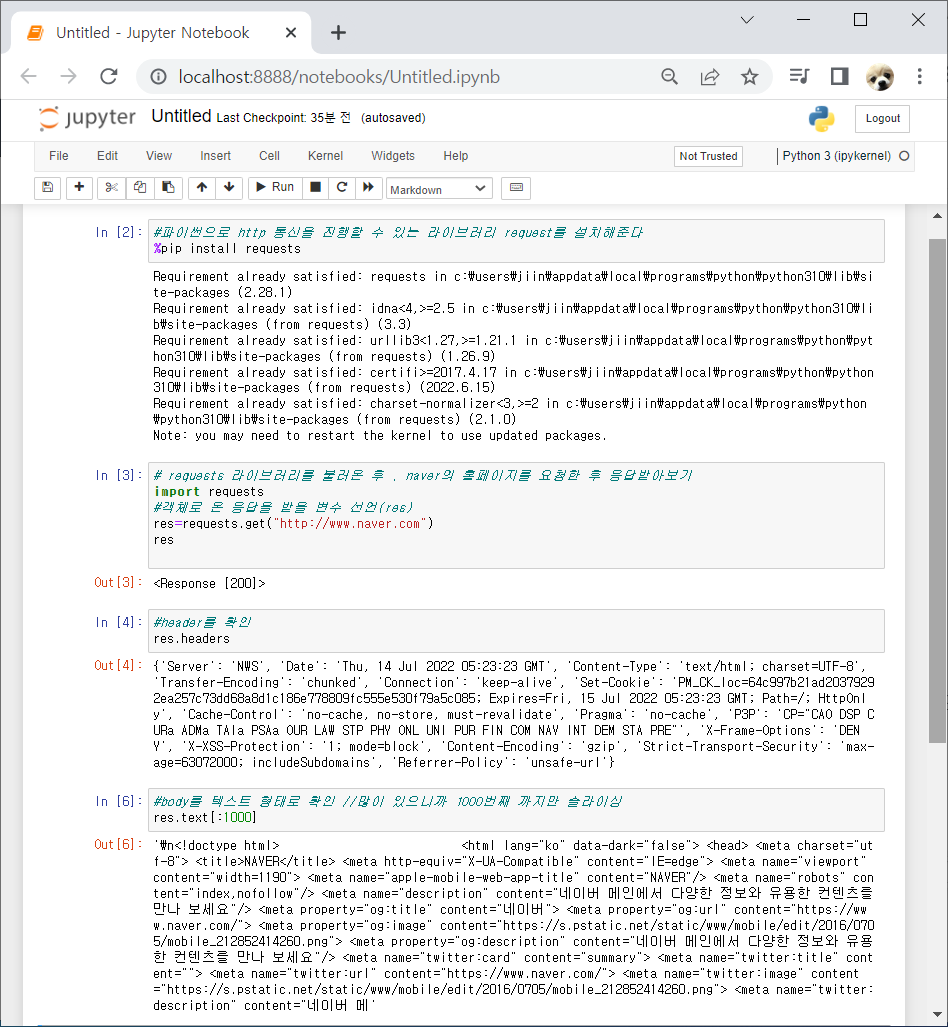Click the Not Trusted button
This screenshot has height=1027, width=948.
(x=708, y=157)
